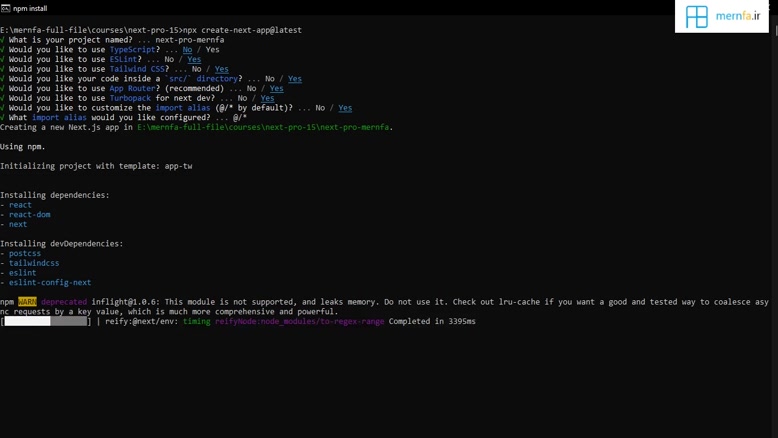Click the 'react' dependency entry
Image resolution: width=778 pixels, height=438 pixels.
[20, 205]
